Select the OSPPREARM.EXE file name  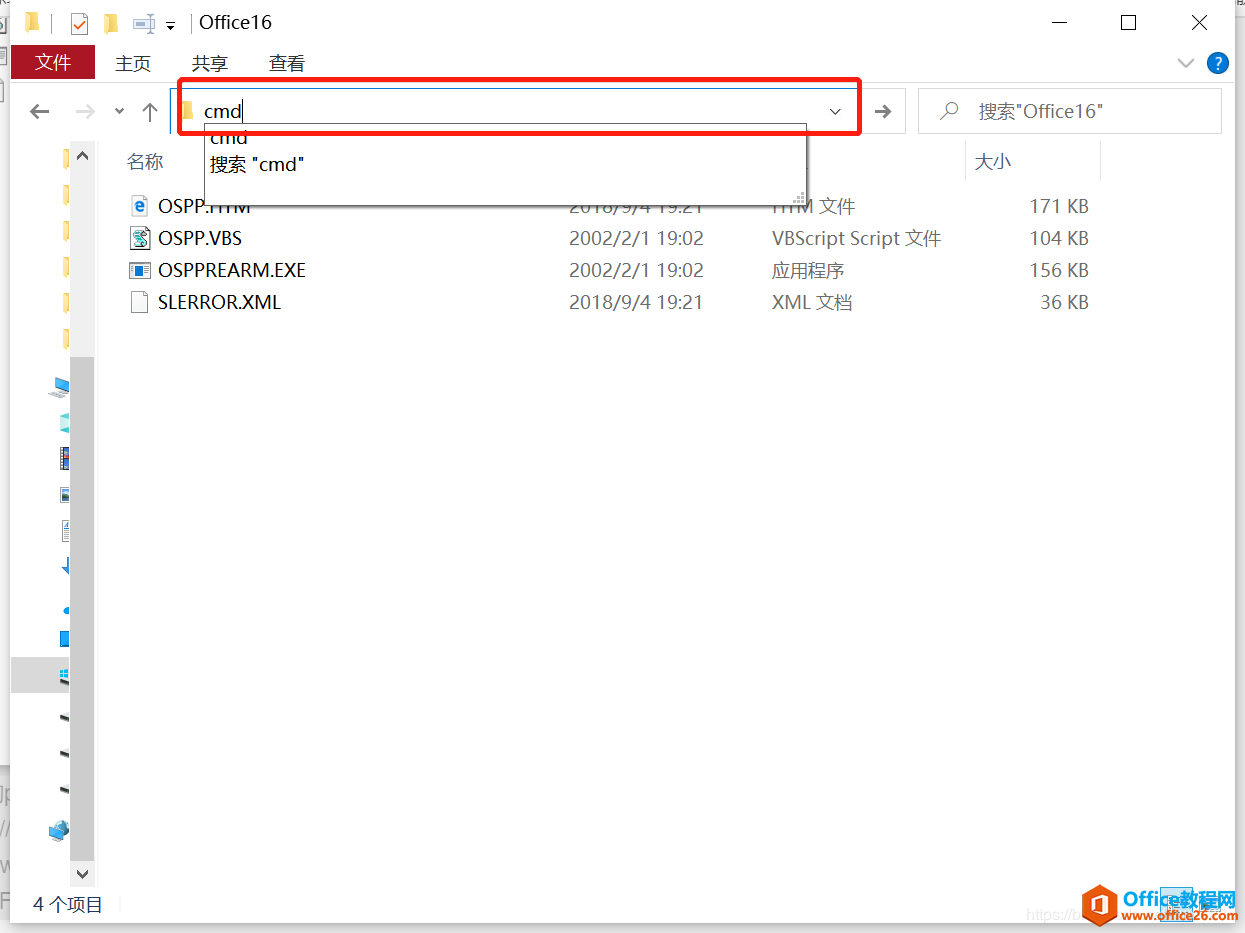click(x=232, y=270)
